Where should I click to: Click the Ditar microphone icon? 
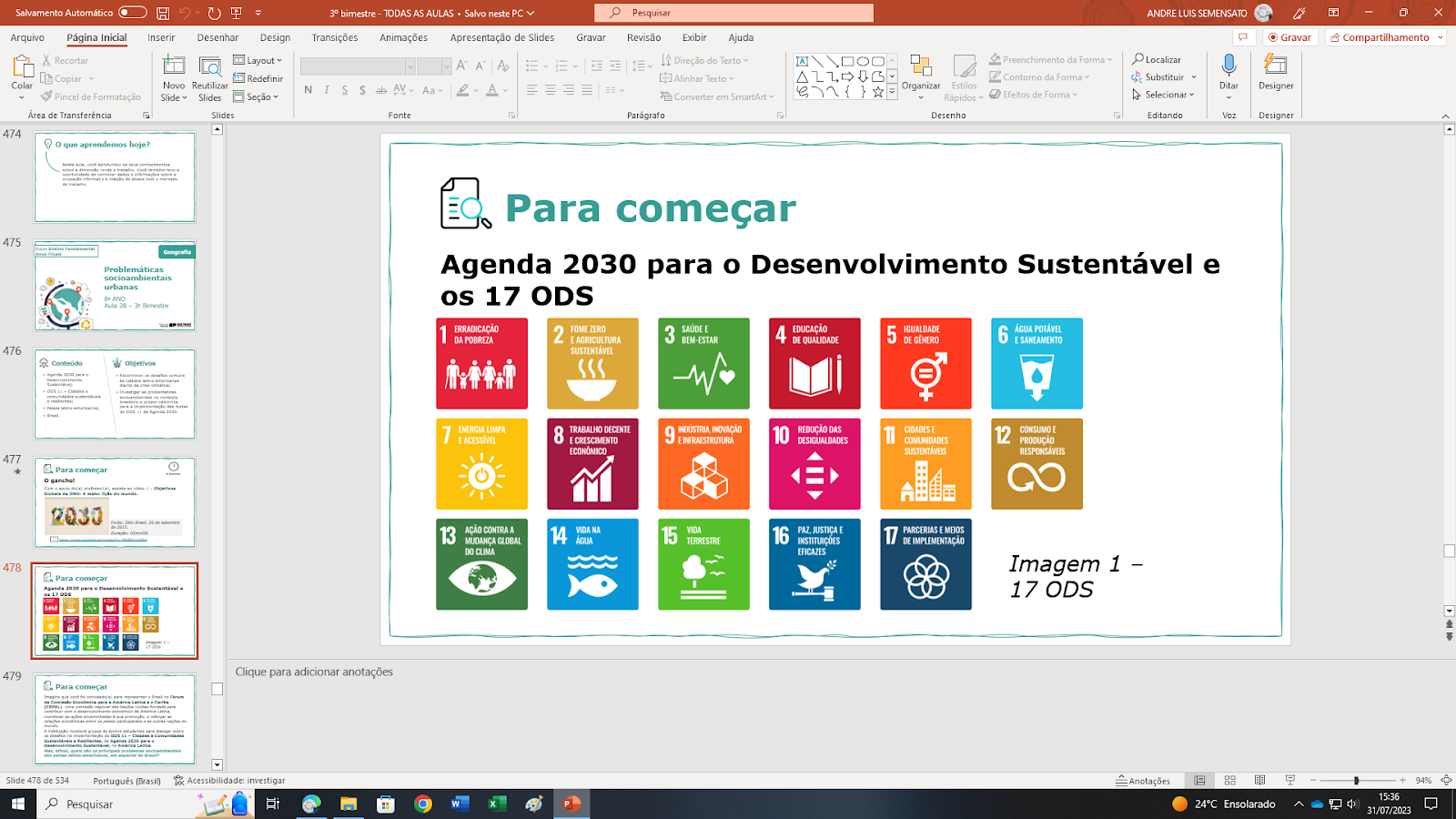click(1229, 66)
